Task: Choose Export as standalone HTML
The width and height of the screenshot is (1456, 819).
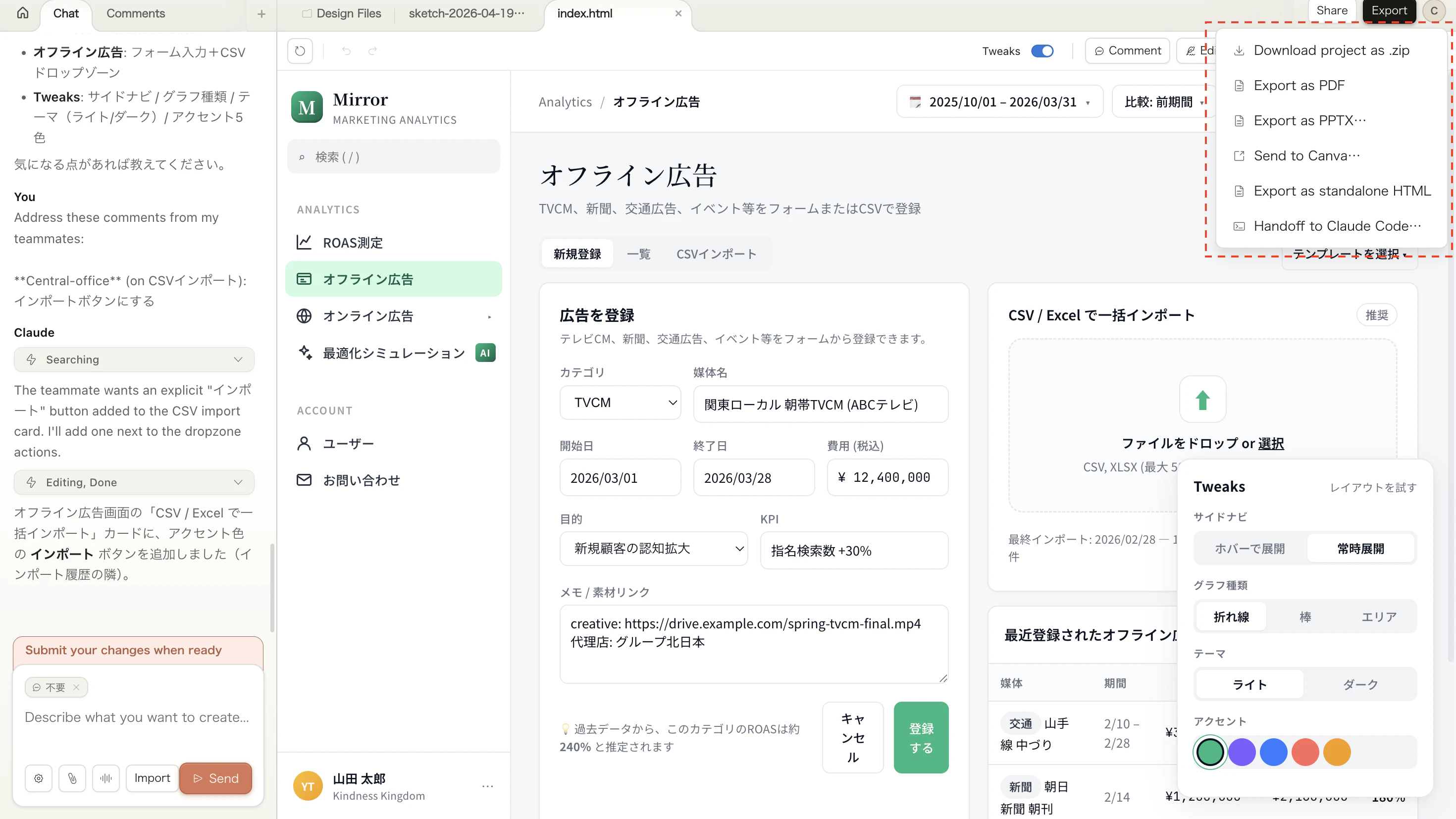Action: click(1331, 191)
